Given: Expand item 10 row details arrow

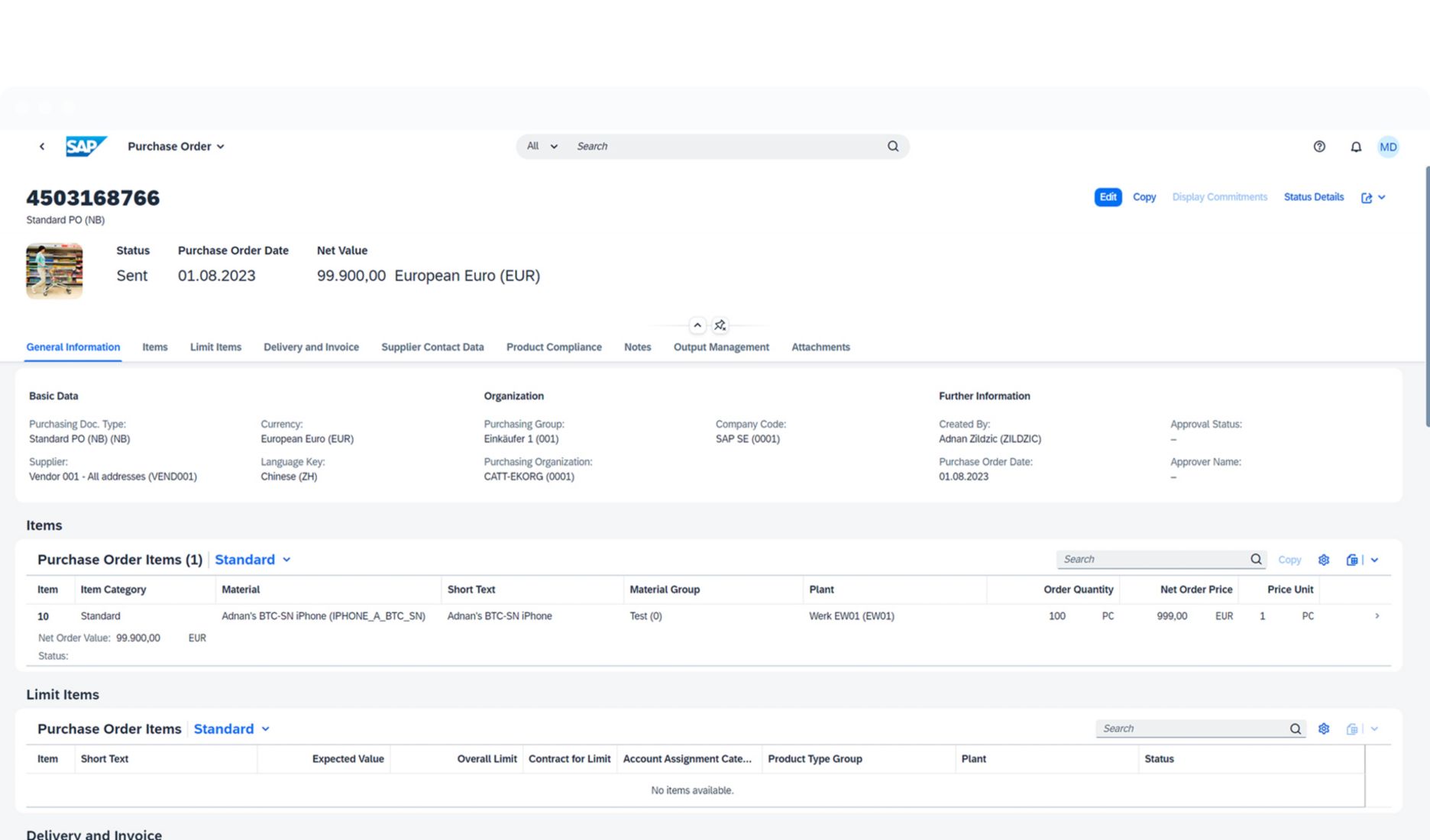Looking at the screenshot, I should click(x=1377, y=615).
